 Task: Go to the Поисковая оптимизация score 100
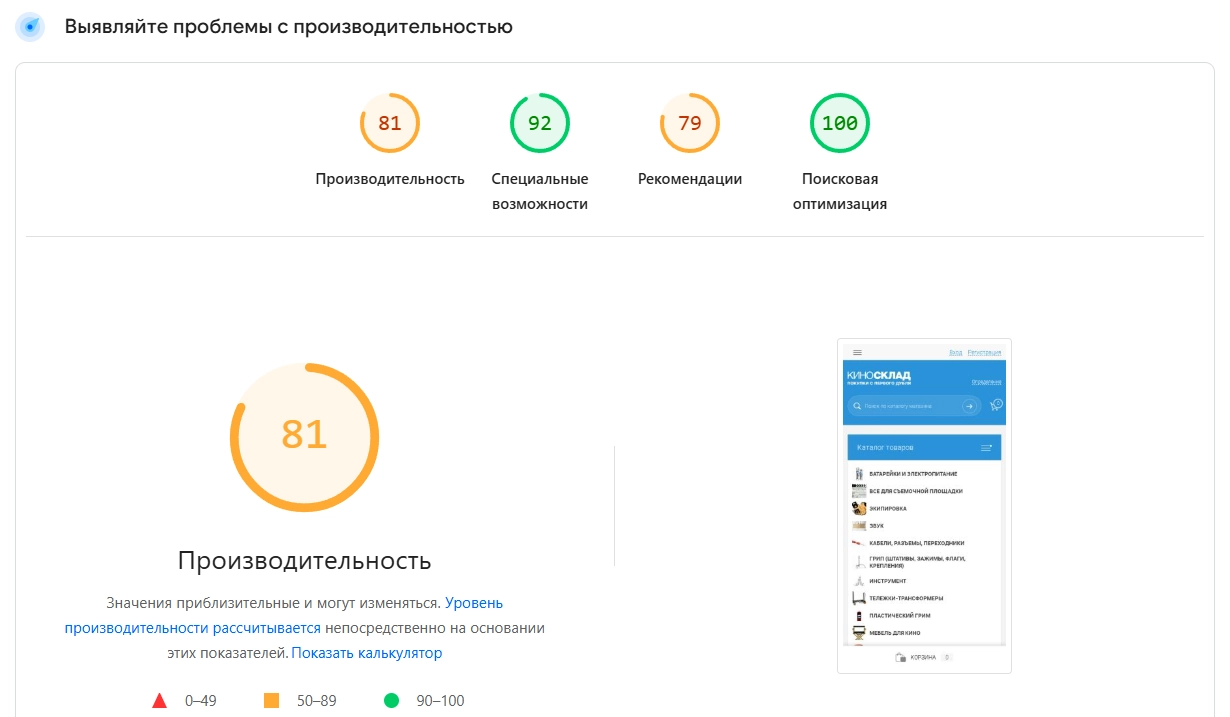coord(840,123)
